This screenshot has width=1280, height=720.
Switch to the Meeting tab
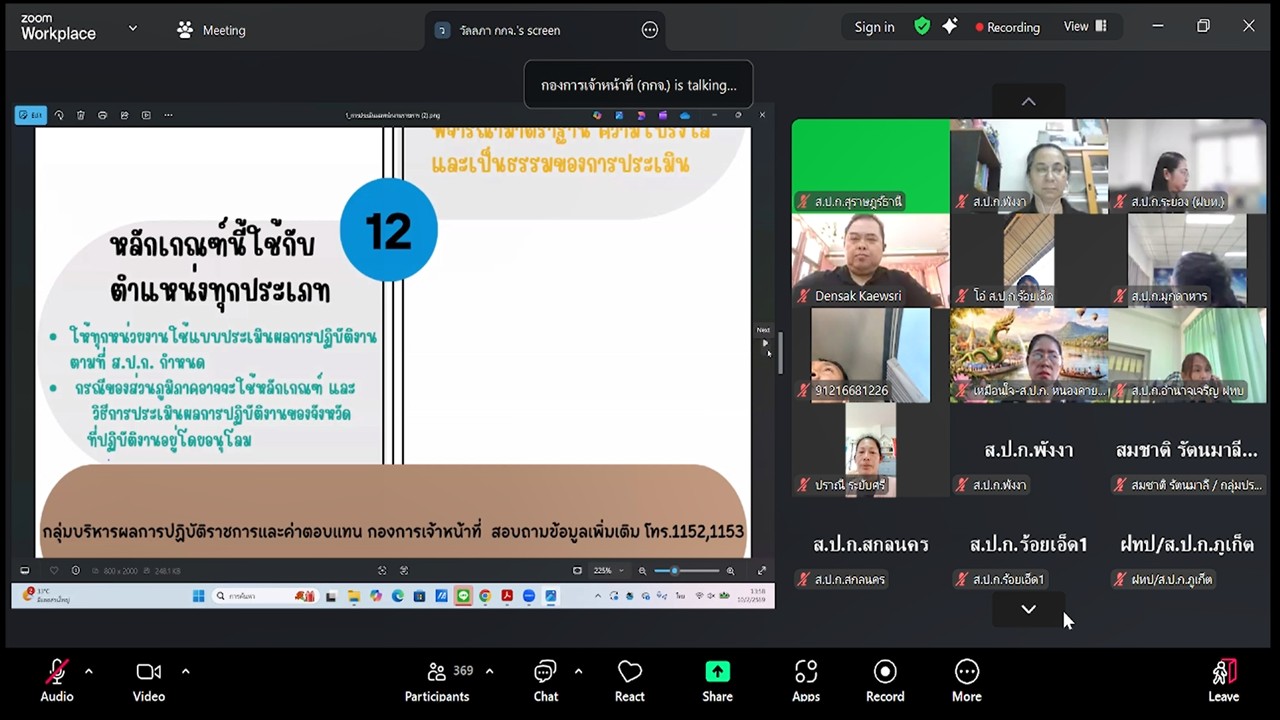pos(211,30)
